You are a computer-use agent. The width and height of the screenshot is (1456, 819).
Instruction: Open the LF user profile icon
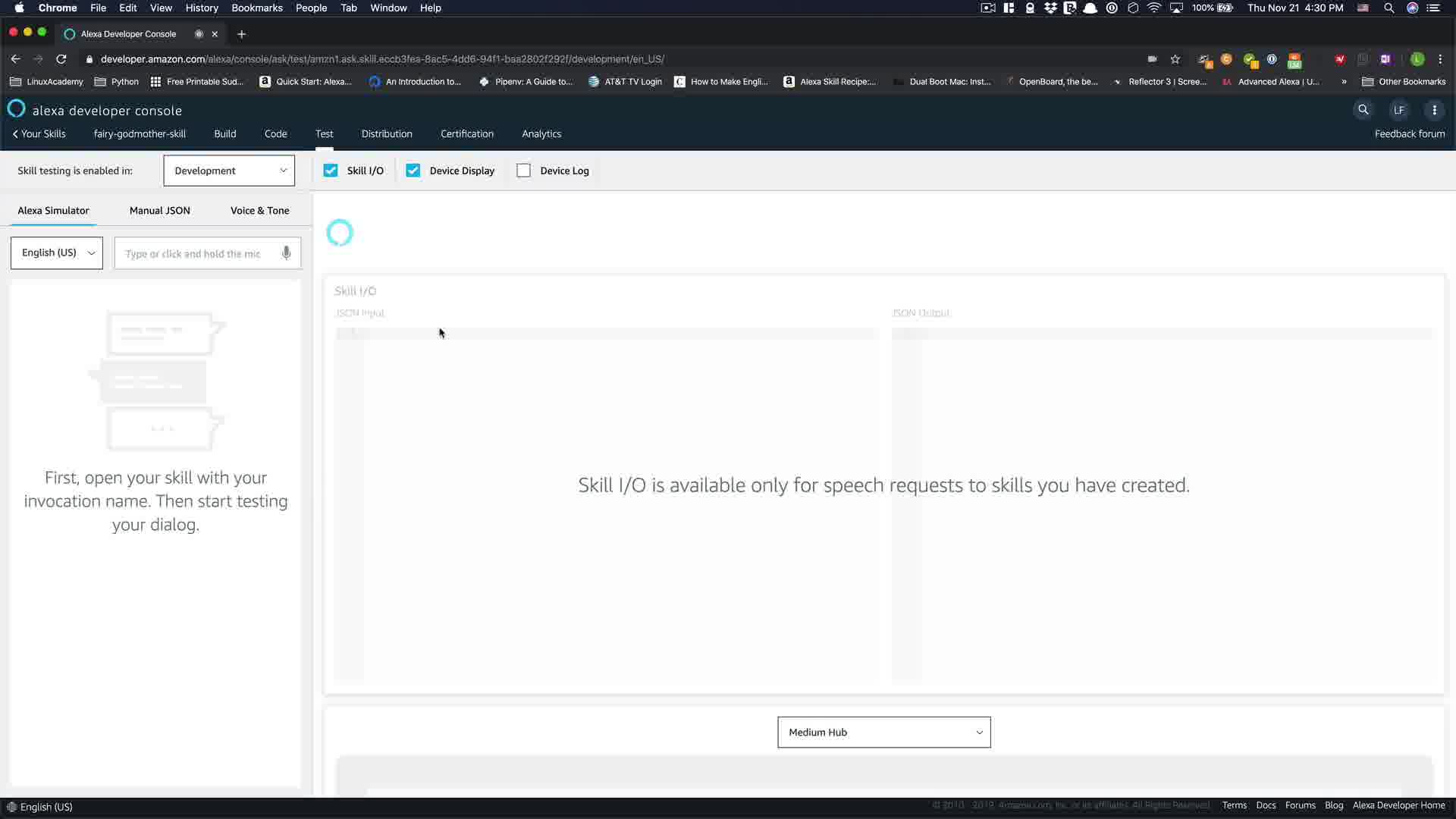point(1398,110)
